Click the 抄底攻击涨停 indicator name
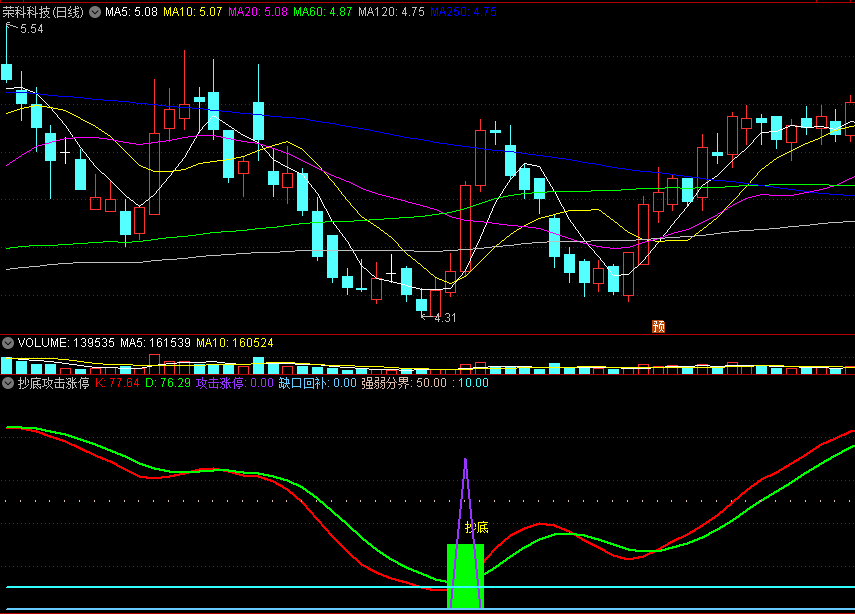The height and width of the screenshot is (614, 855). point(53,383)
